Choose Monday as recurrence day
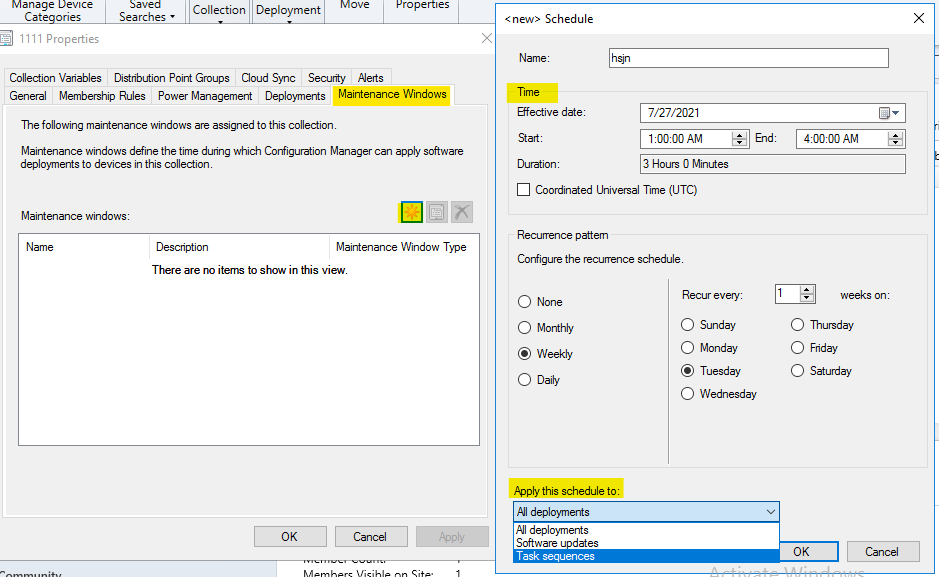 (x=710, y=348)
